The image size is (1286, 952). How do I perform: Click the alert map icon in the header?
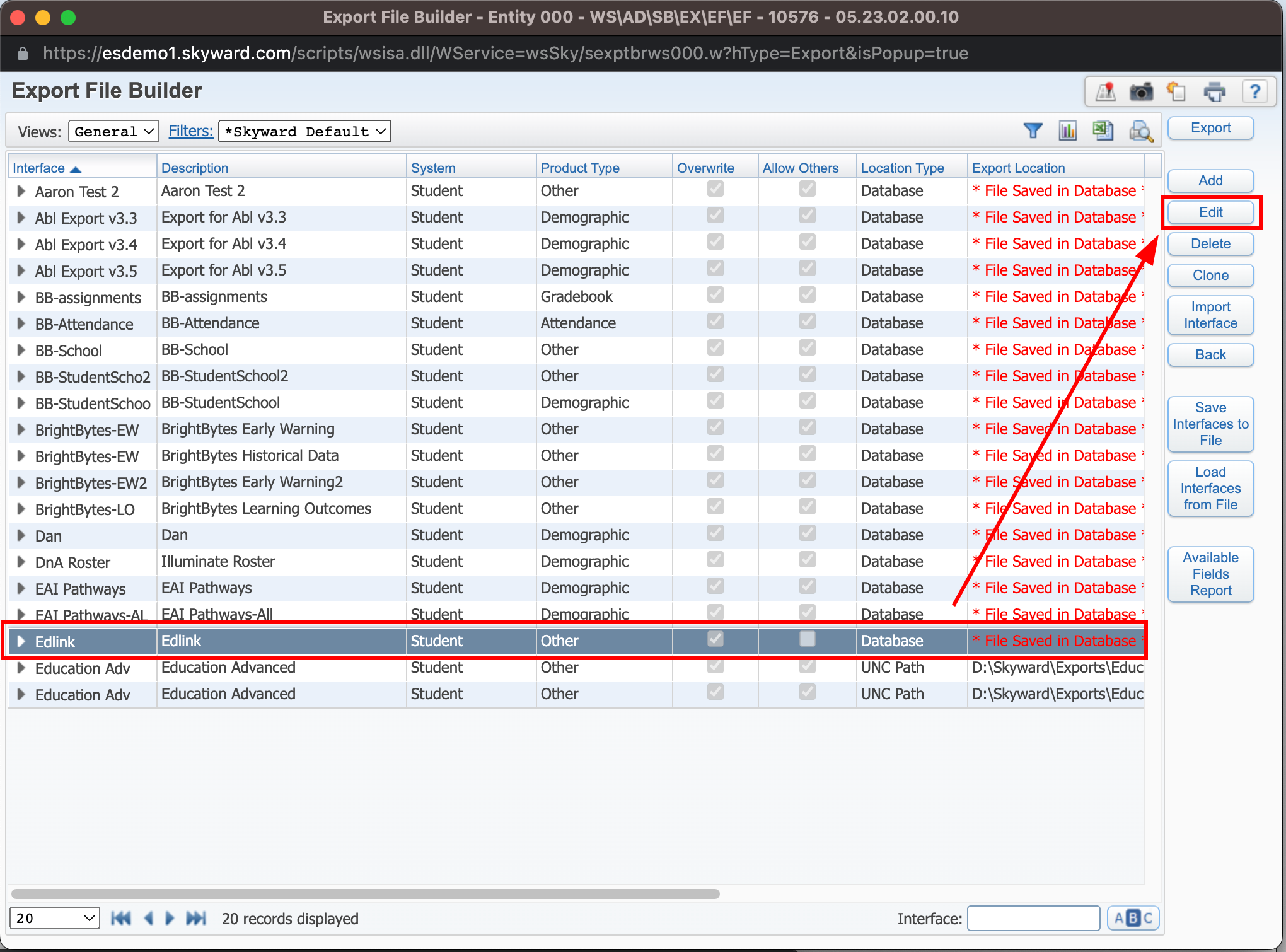click(1106, 92)
